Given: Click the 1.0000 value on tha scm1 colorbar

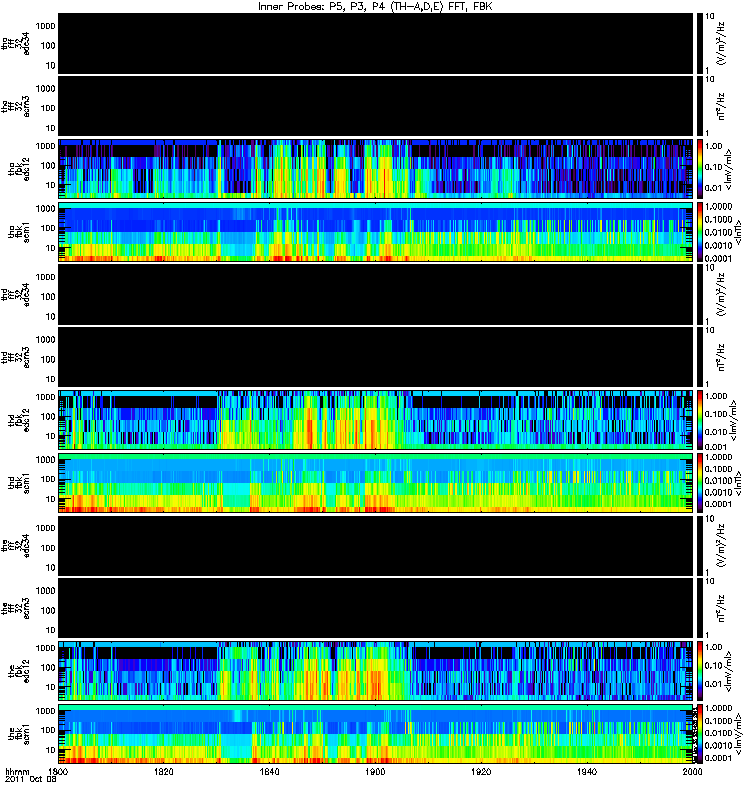Looking at the screenshot, I should [718, 206].
